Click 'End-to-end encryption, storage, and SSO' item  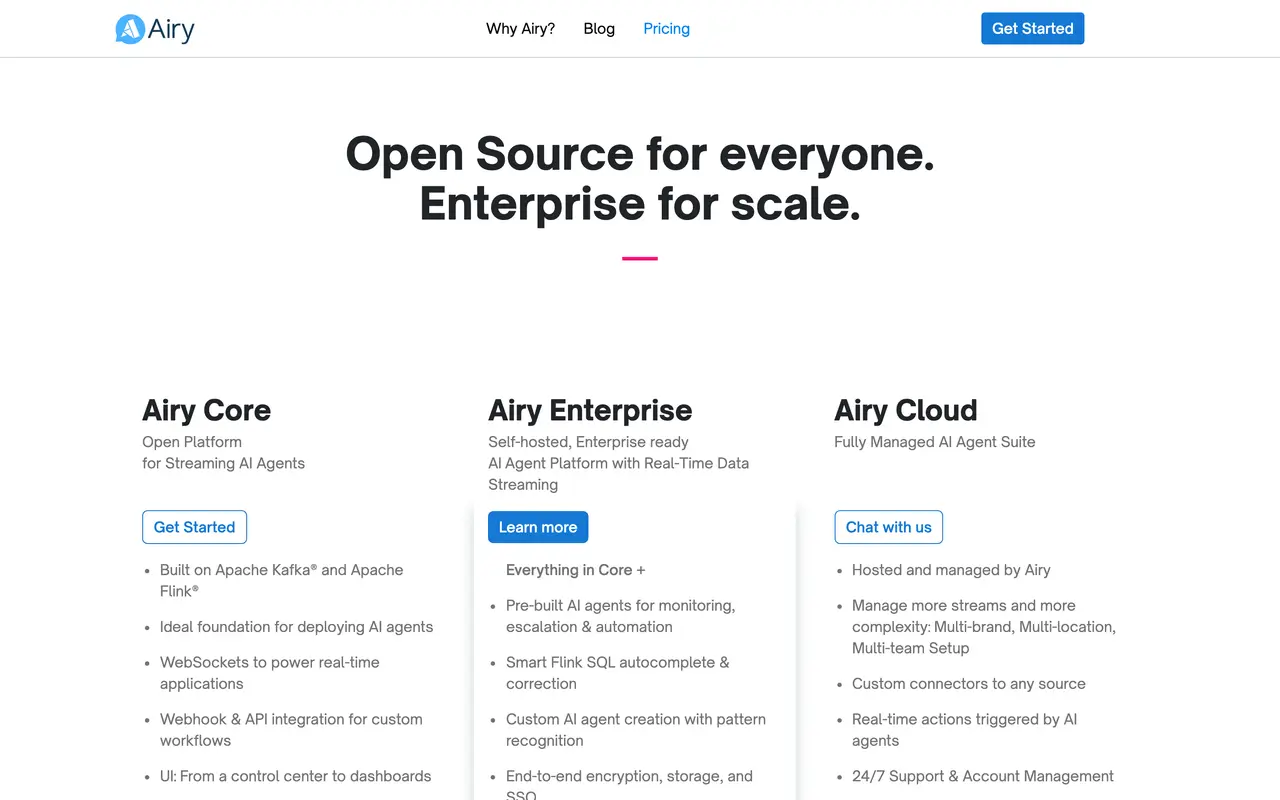(629, 783)
